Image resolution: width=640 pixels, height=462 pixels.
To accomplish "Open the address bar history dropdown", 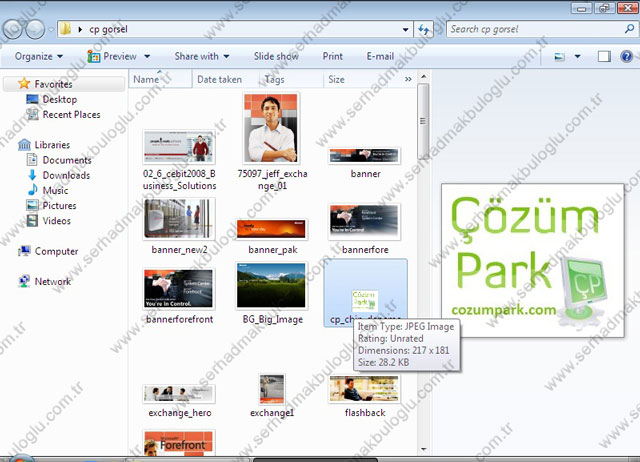I will click(405, 29).
